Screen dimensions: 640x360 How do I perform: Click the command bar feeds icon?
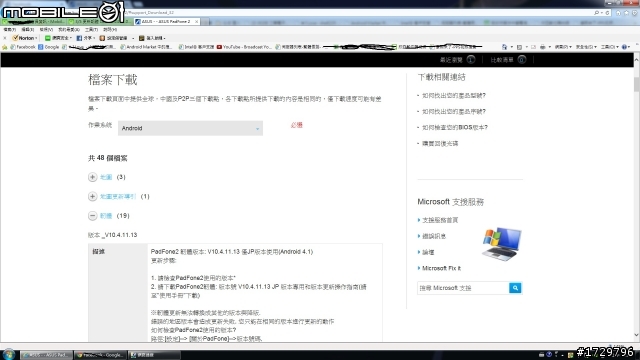[x=520, y=47]
